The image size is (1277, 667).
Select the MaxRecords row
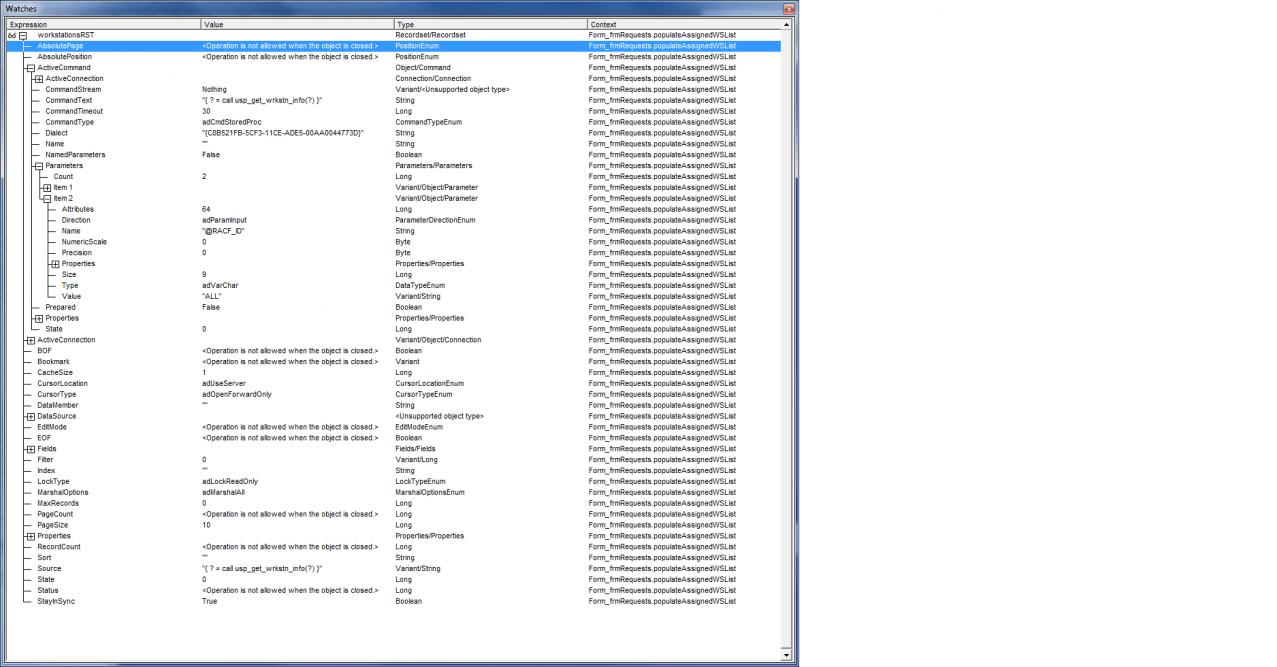pyautogui.click(x=393, y=503)
